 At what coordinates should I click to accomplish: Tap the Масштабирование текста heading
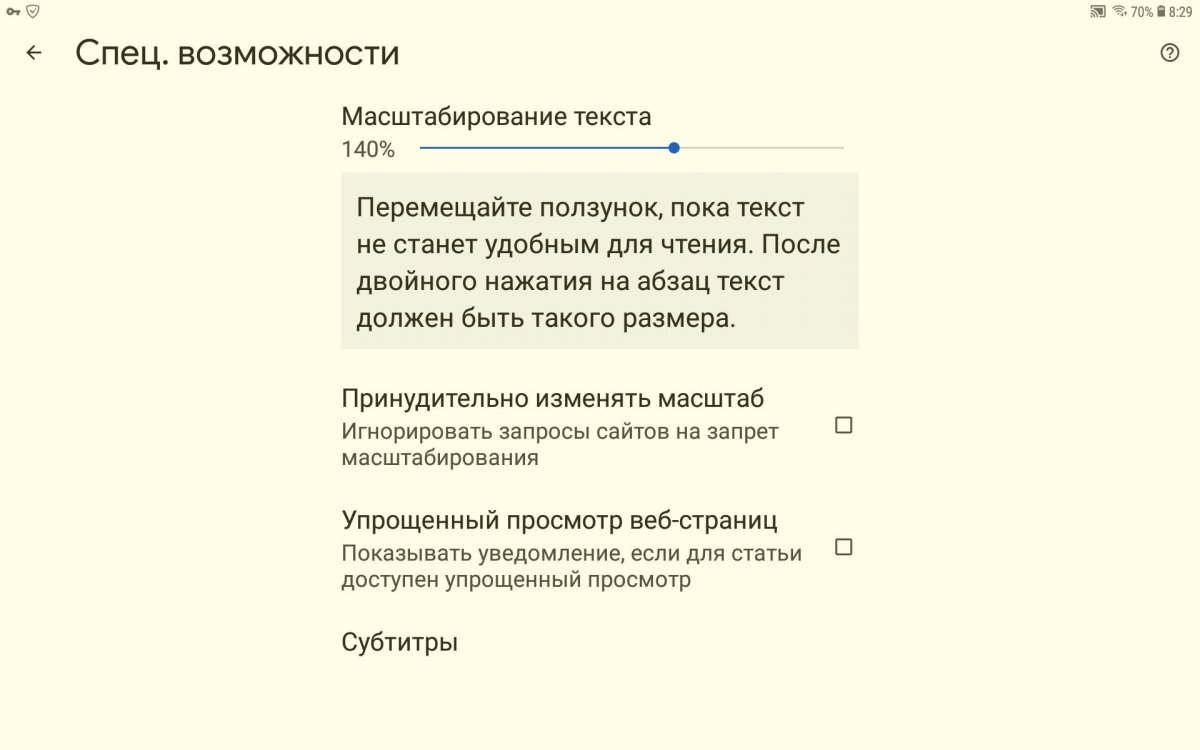(x=496, y=116)
